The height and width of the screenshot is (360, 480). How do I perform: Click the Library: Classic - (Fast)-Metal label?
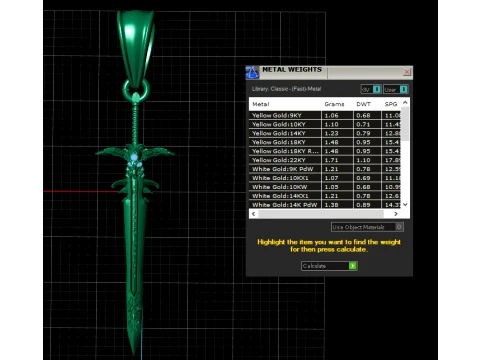click(x=286, y=89)
